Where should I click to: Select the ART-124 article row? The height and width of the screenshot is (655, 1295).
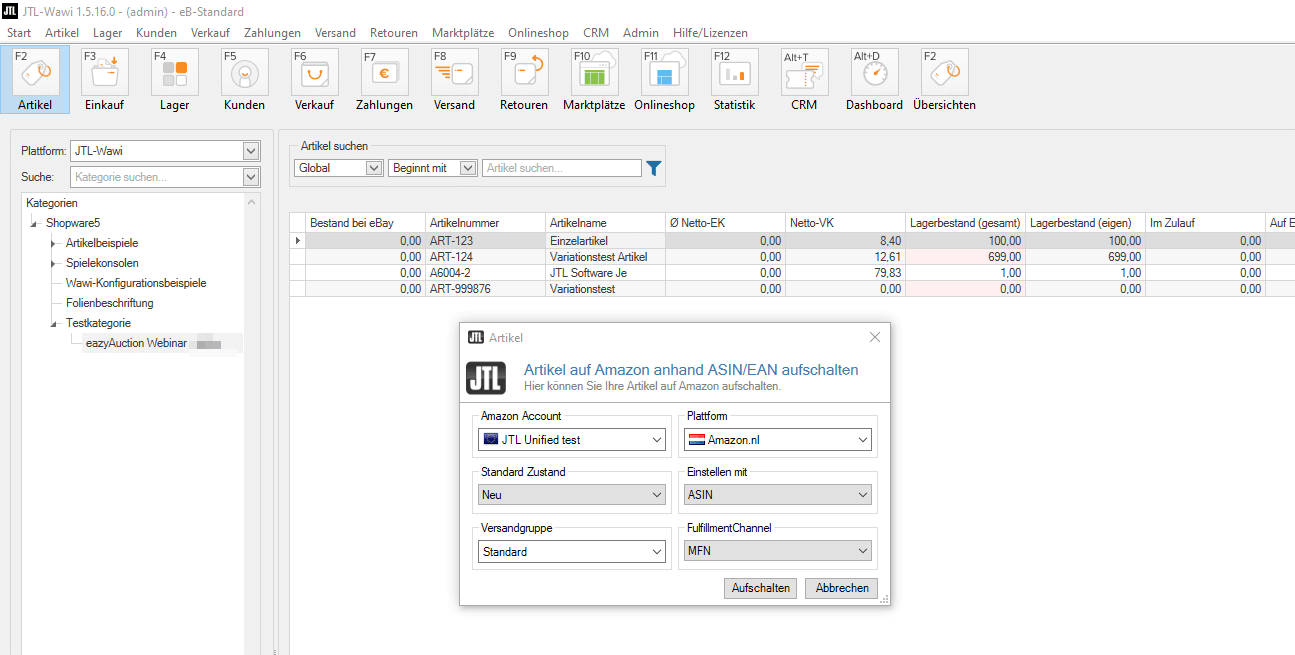(790, 257)
